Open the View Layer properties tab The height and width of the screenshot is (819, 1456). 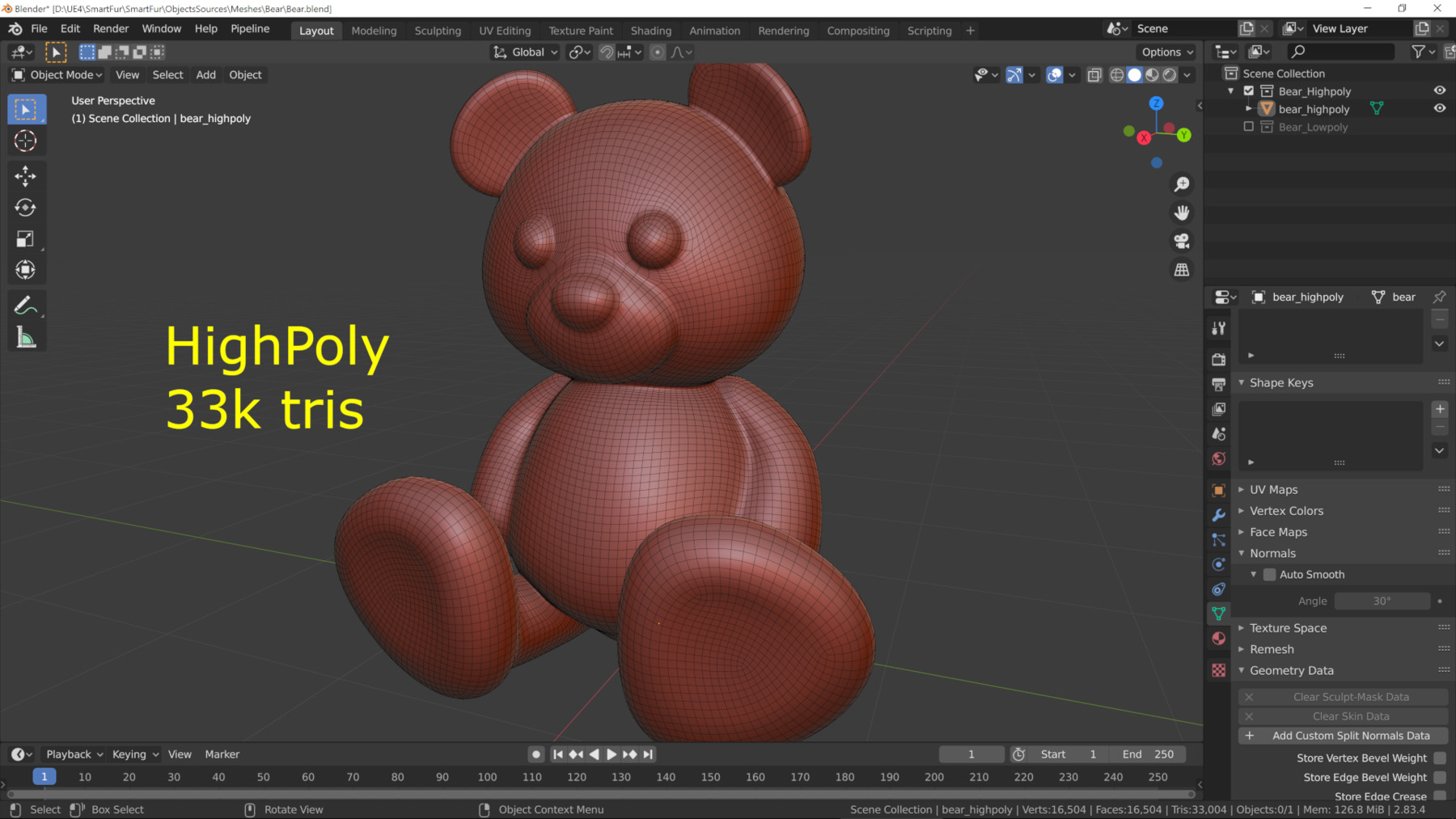(1219, 409)
